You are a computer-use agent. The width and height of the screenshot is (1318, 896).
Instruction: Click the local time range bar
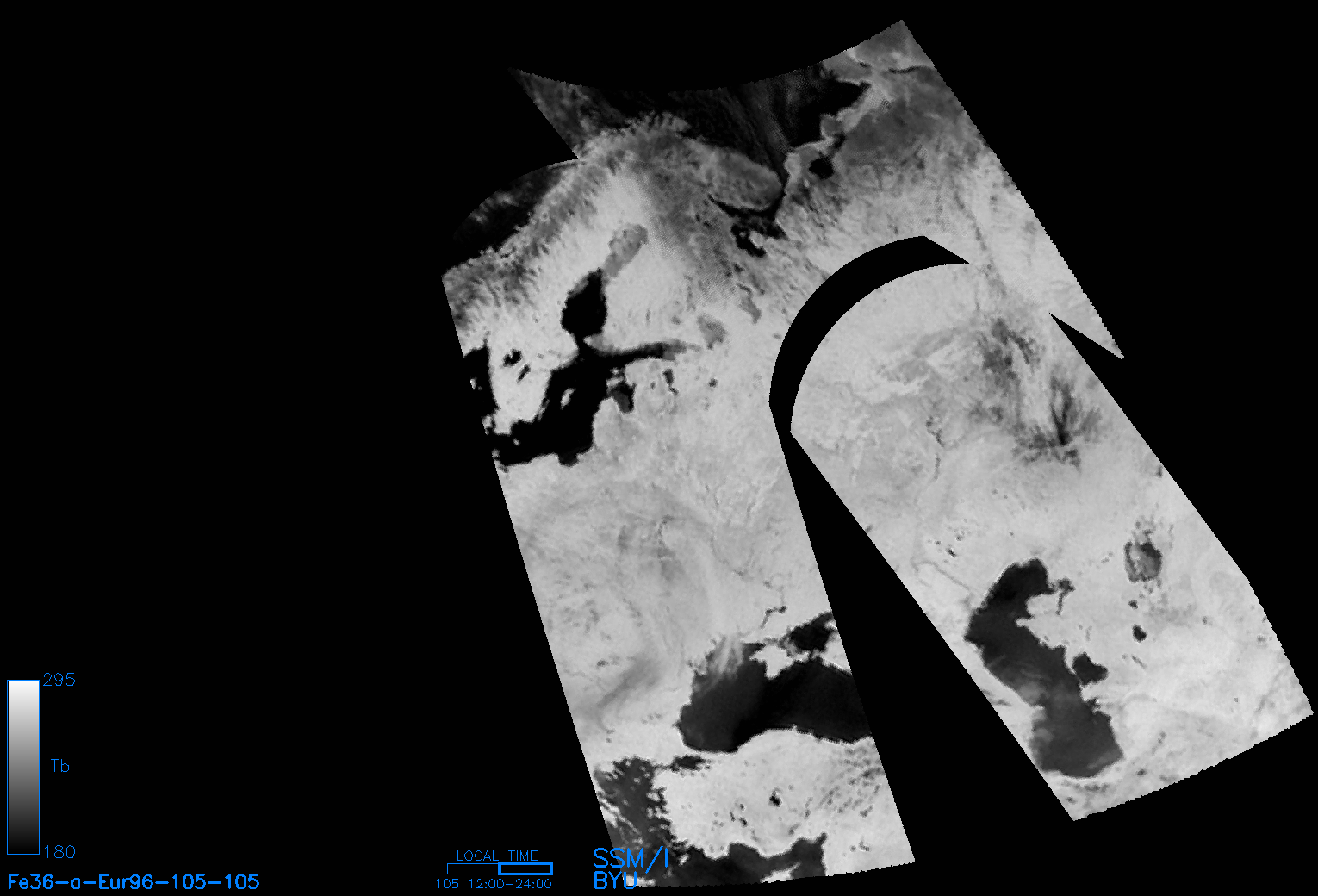click(x=500, y=868)
